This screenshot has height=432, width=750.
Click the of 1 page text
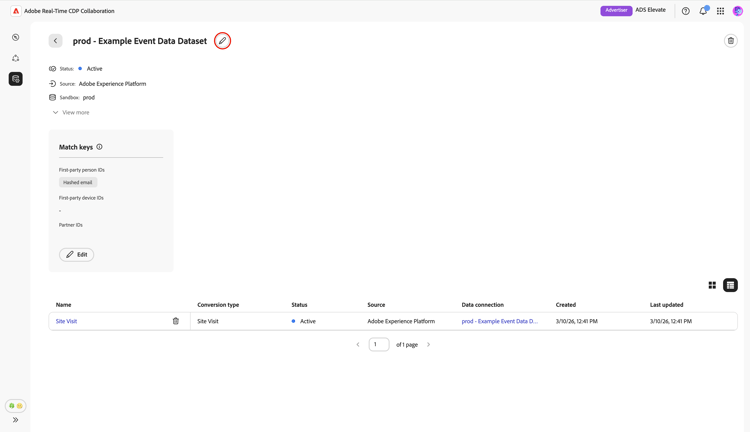point(407,344)
